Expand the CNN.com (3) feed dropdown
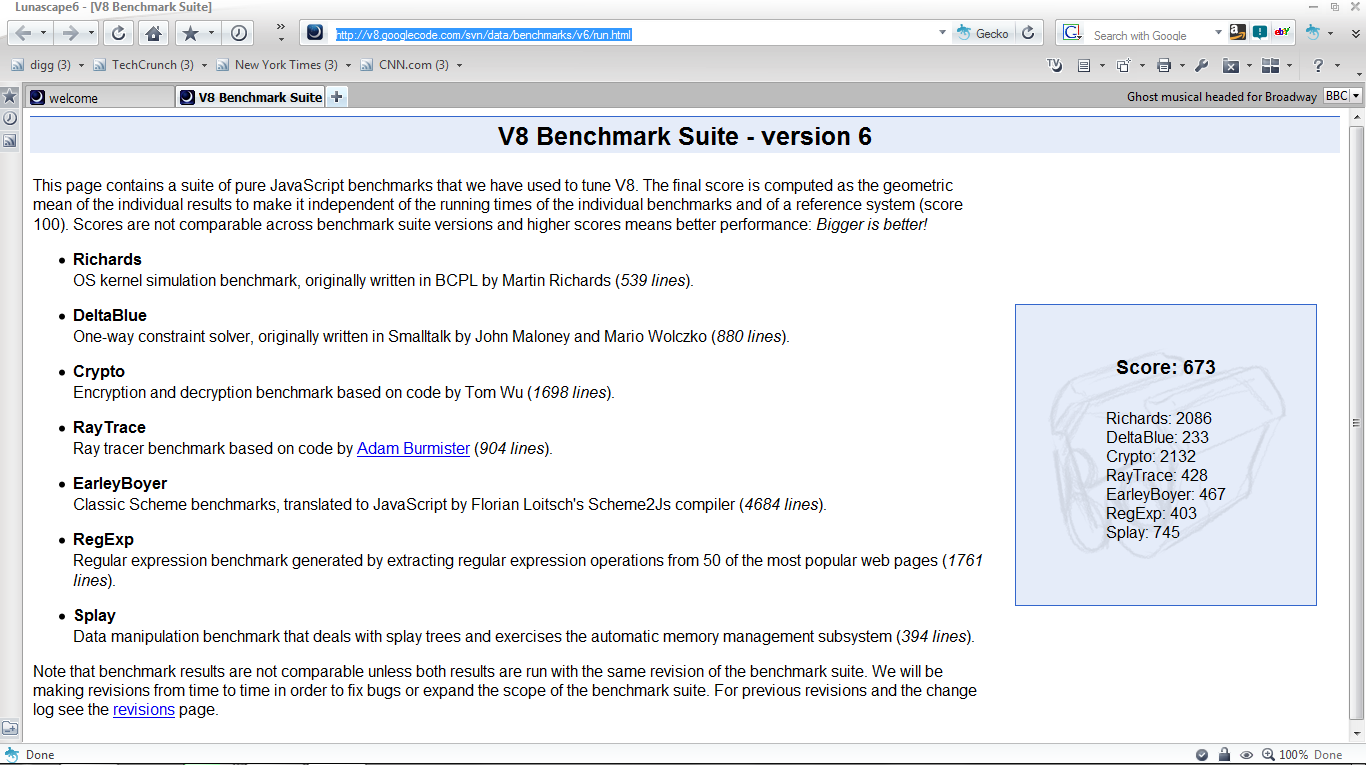The width and height of the screenshot is (1366, 765). [459, 65]
